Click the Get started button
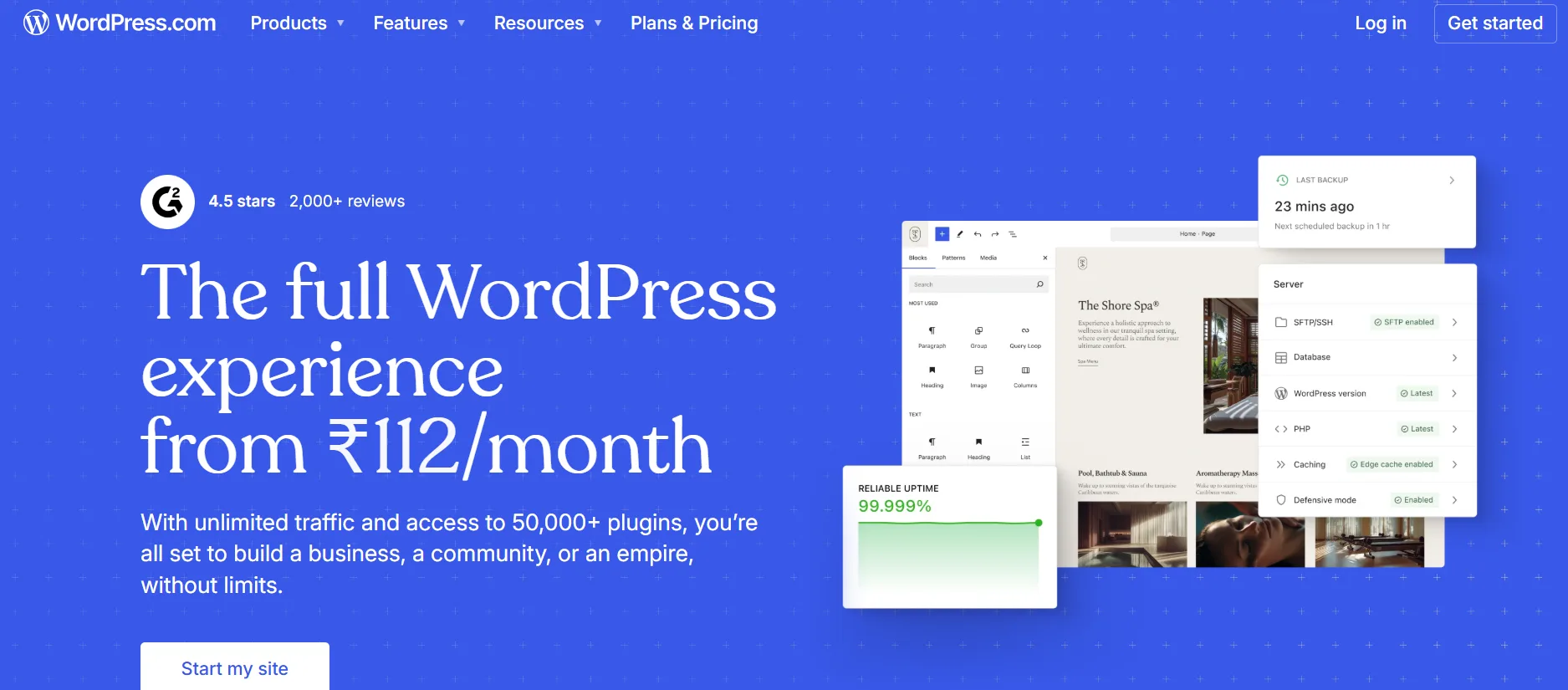The image size is (1568, 690). [x=1495, y=23]
